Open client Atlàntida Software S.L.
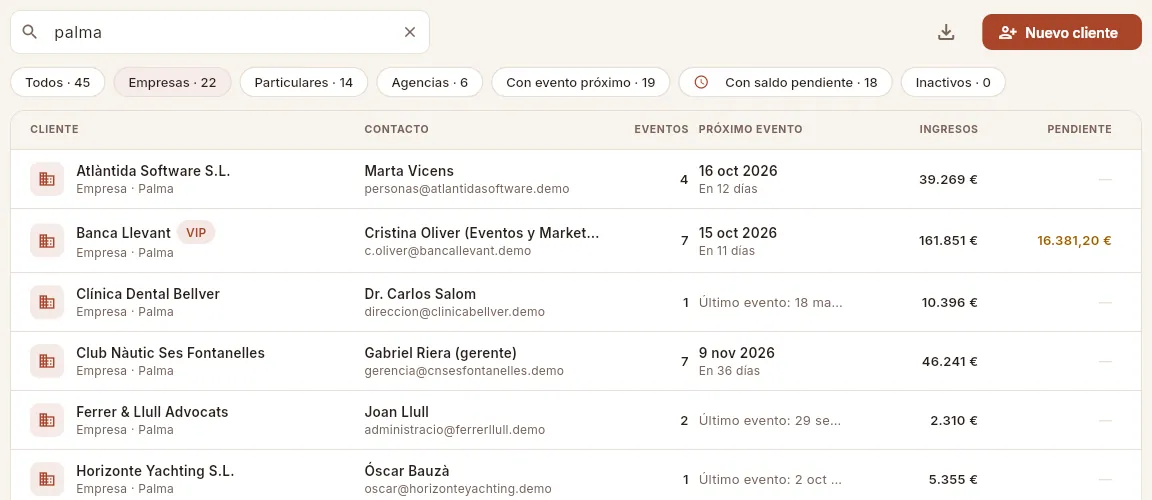The height and width of the screenshot is (500, 1152). 153,171
